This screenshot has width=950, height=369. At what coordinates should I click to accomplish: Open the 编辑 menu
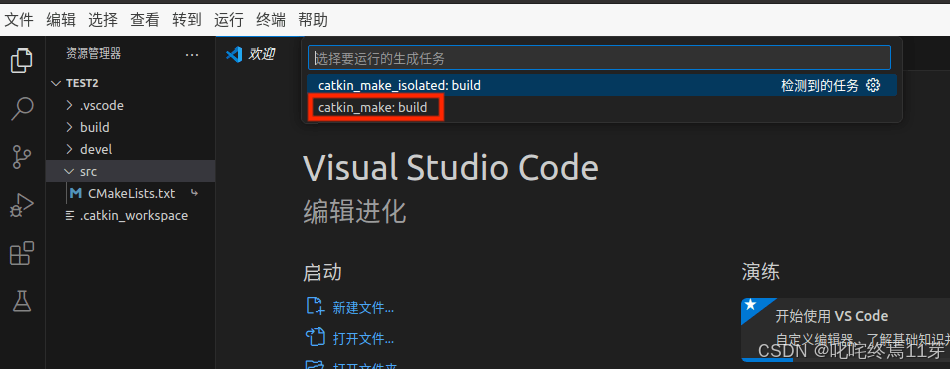61,20
